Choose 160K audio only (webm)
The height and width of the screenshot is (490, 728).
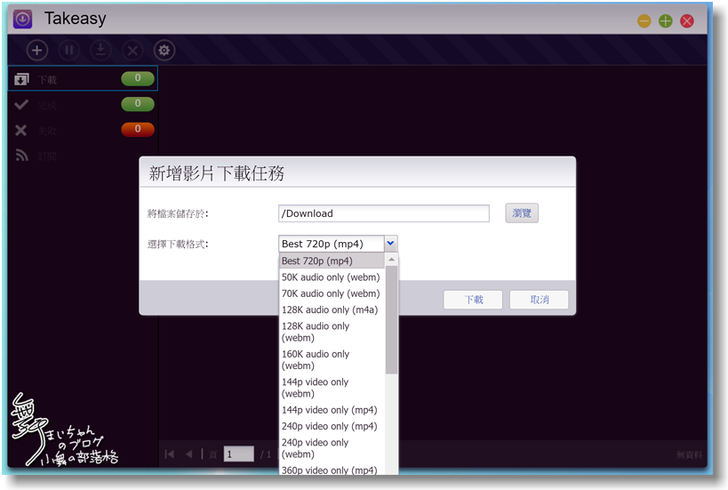(332, 359)
